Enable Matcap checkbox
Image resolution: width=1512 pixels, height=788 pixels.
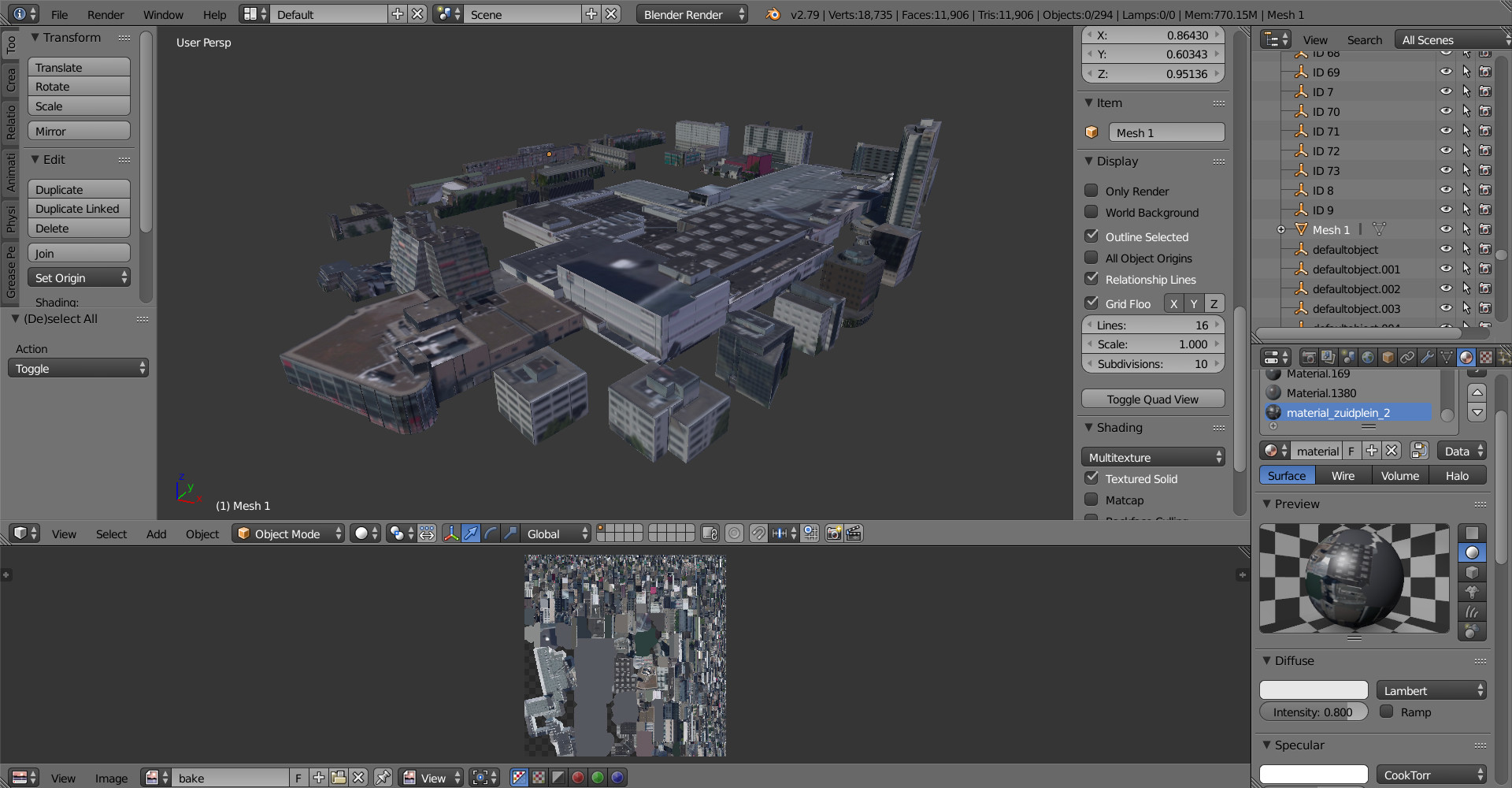click(x=1091, y=500)
